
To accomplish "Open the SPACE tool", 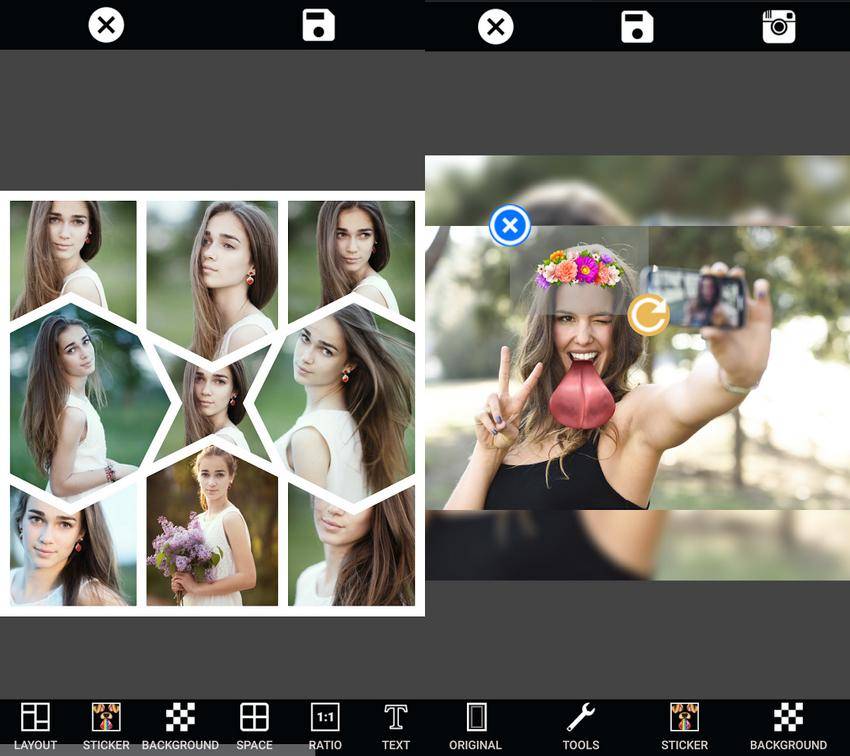I will coord(254,726).
